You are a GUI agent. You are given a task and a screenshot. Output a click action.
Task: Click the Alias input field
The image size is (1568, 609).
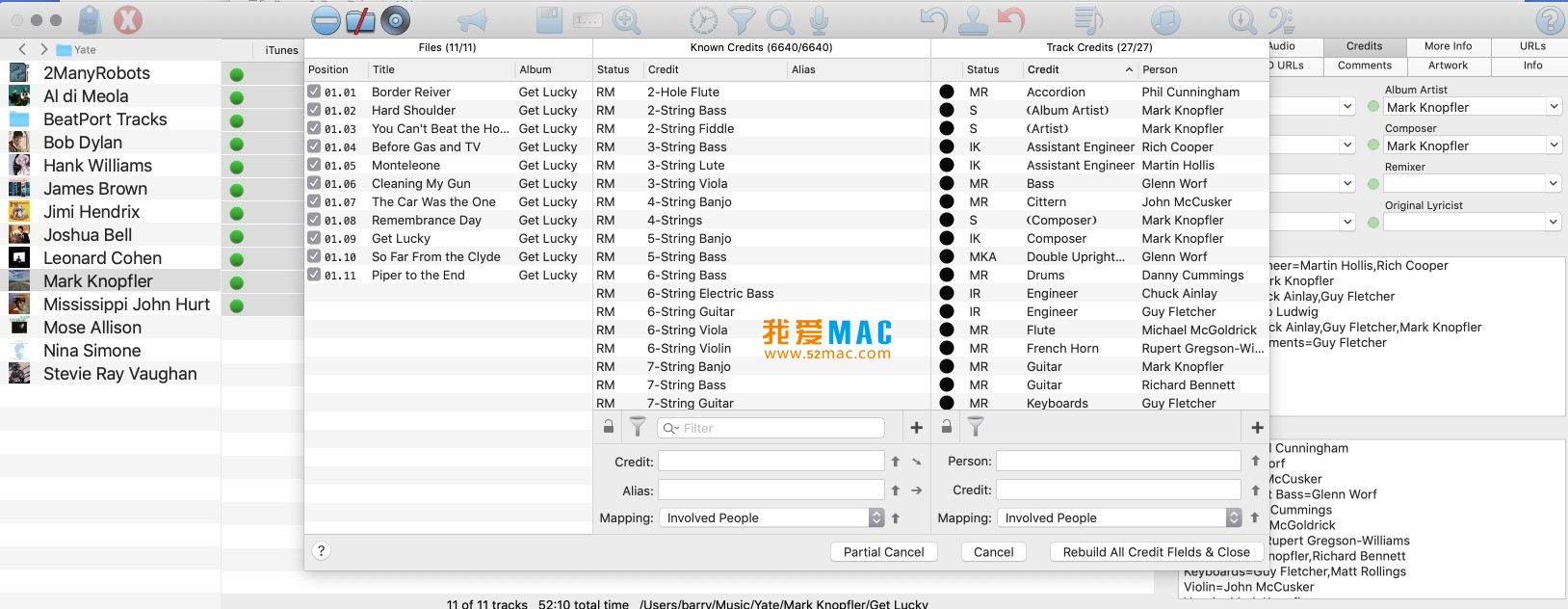(771, 490)
